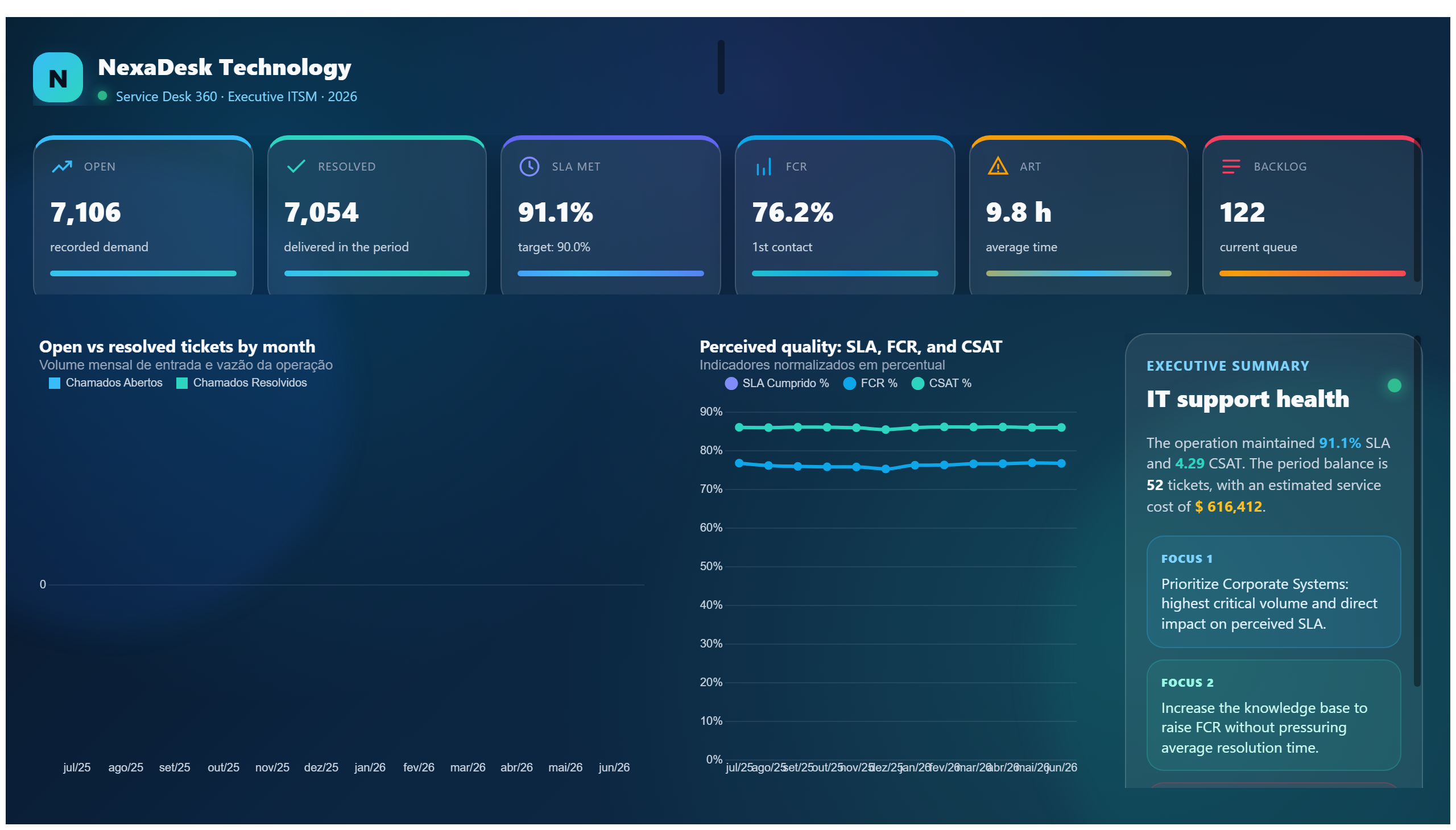Open the BACKLOG 122 KPI card
The image size is (1456, 830).
click(x=1312, y=215)
